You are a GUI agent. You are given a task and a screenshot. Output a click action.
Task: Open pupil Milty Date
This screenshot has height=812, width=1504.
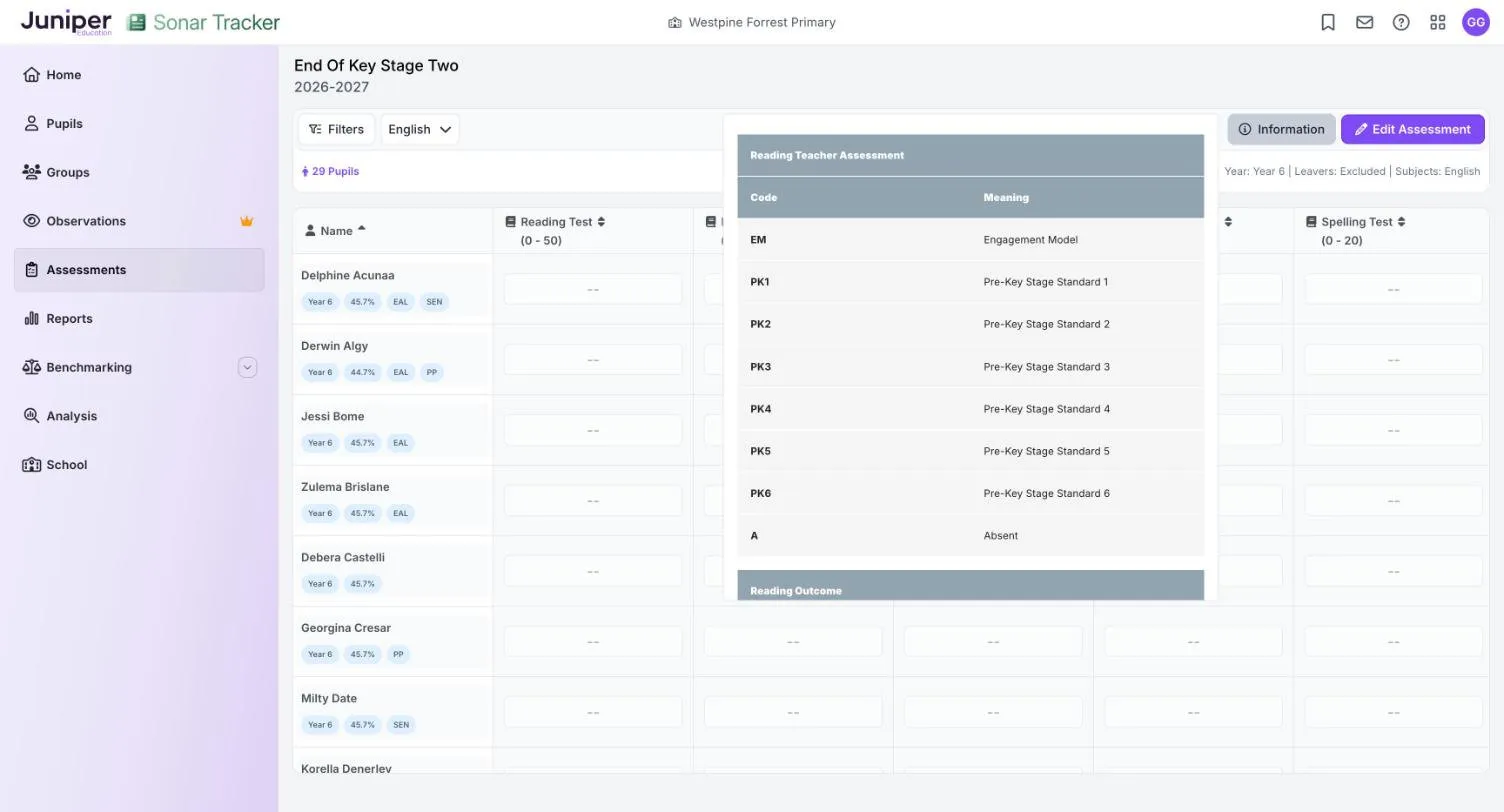(329, 698)
